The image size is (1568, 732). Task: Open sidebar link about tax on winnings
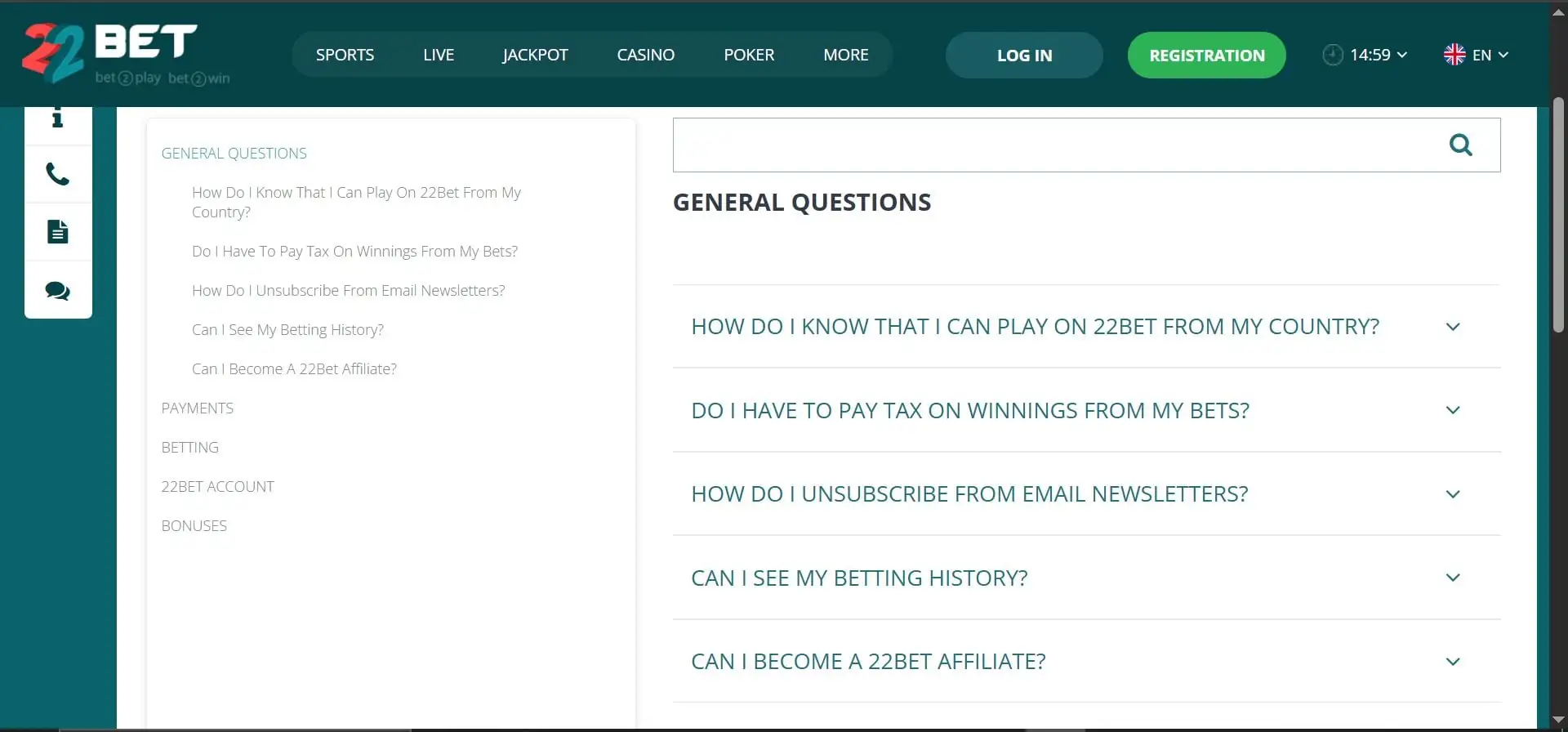[354, 252]
